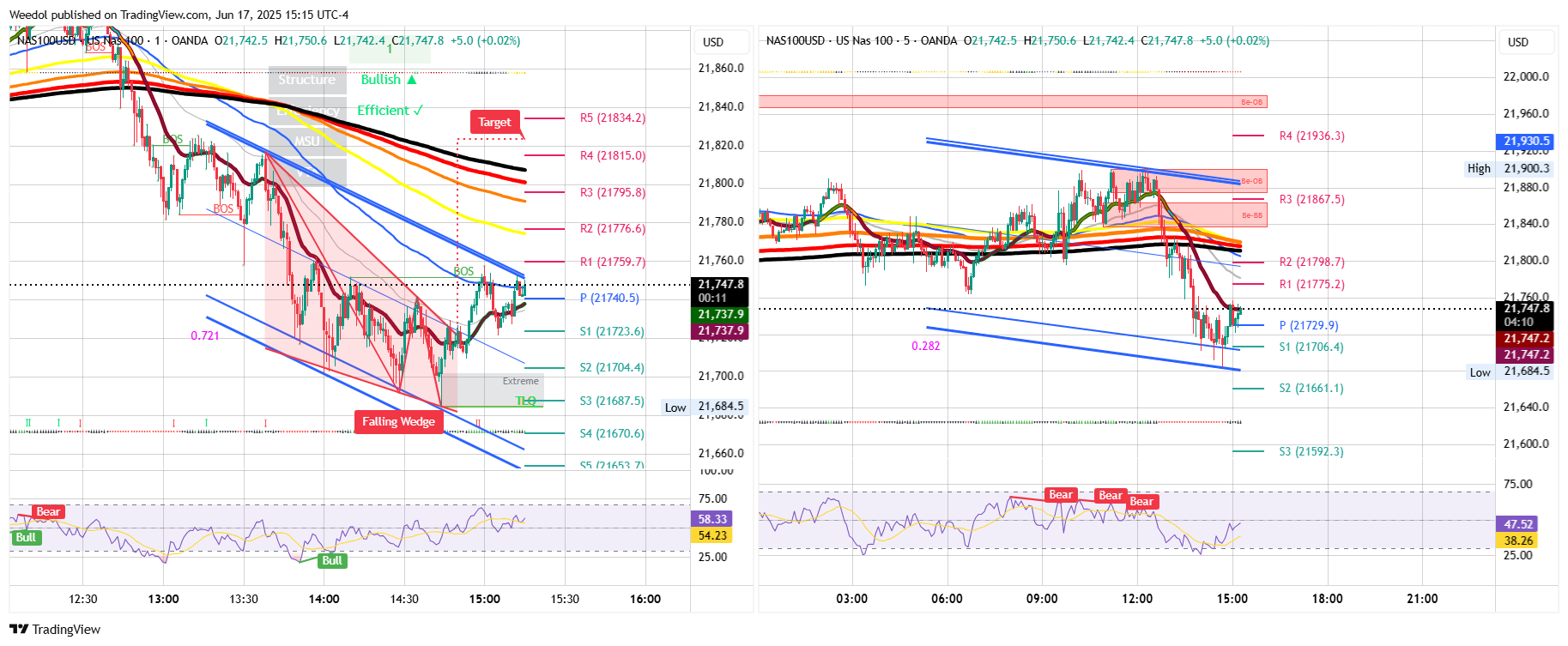
Task: Click the S3 (21592.3) support label
Action: (x=1311, y=452)
